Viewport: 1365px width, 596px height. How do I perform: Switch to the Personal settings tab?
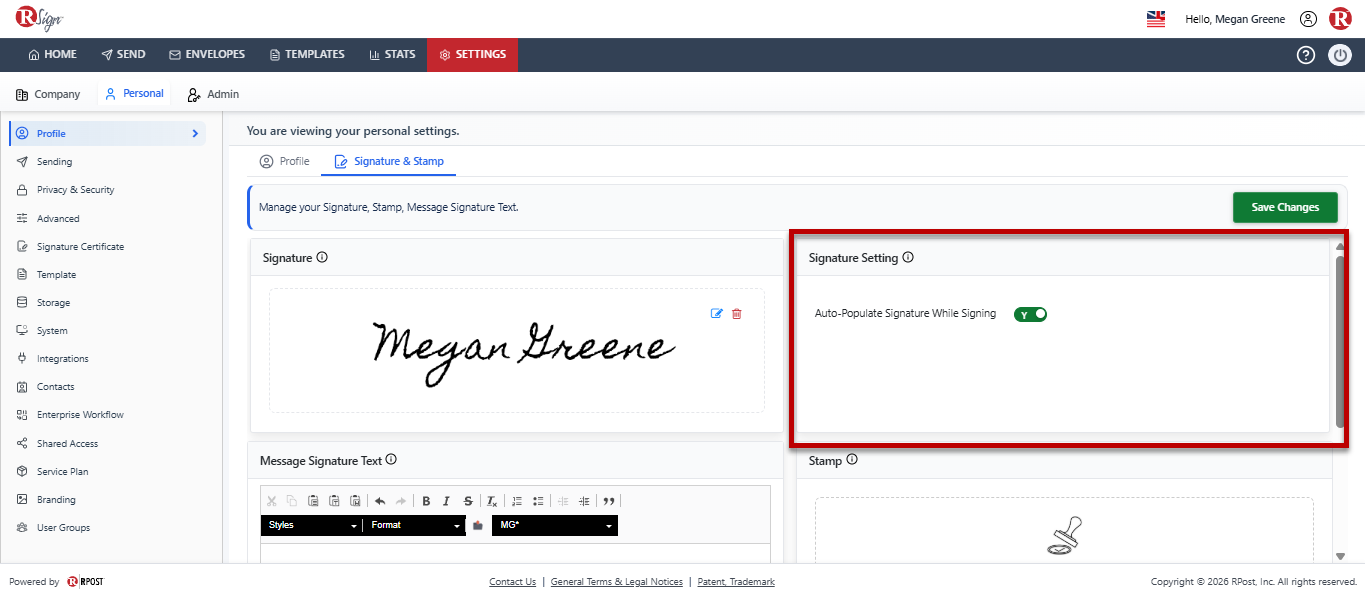134,94
